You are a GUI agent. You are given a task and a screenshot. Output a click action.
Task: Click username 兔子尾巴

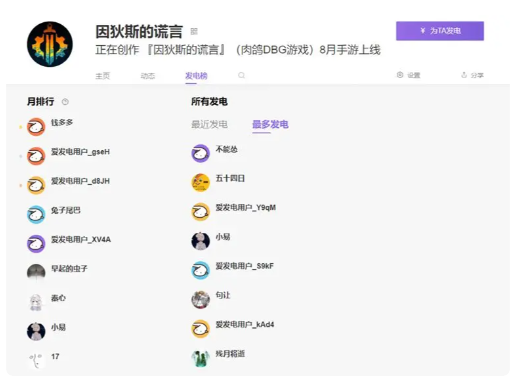coord(66,210)
